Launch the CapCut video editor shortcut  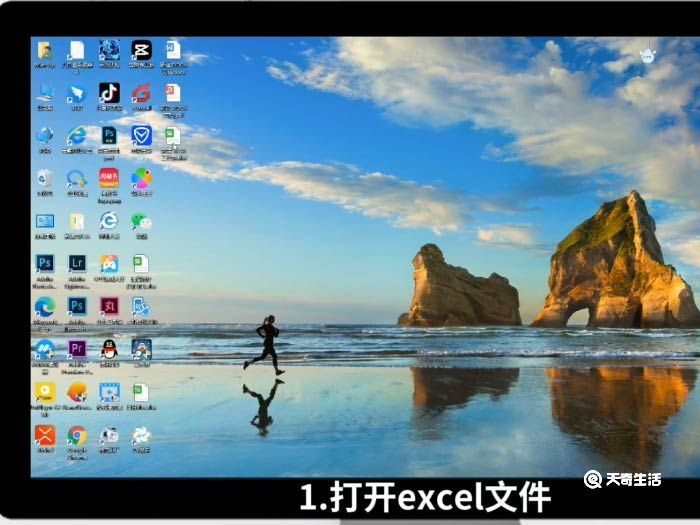point(141,50)
